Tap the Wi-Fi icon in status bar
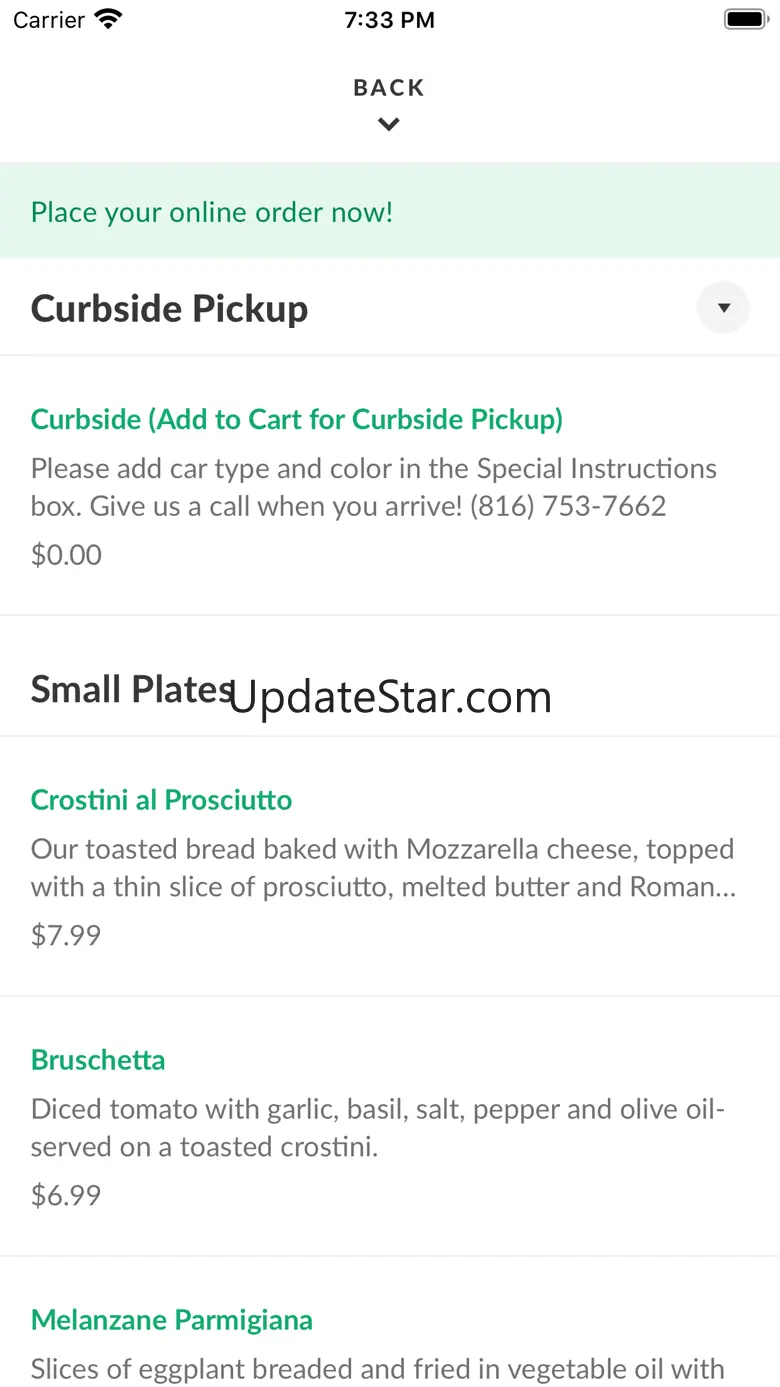Screen dimensions: 780x1387 pyautogui.click(x=108, y=19)
